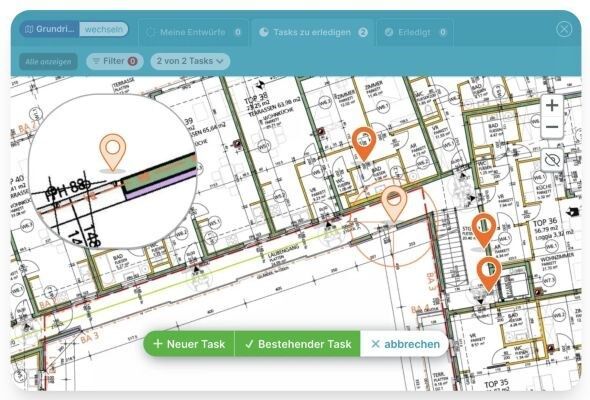Viewport: 590px width, 400px height.
Task: Click the zoom out minus button
Action: point(552,127)
